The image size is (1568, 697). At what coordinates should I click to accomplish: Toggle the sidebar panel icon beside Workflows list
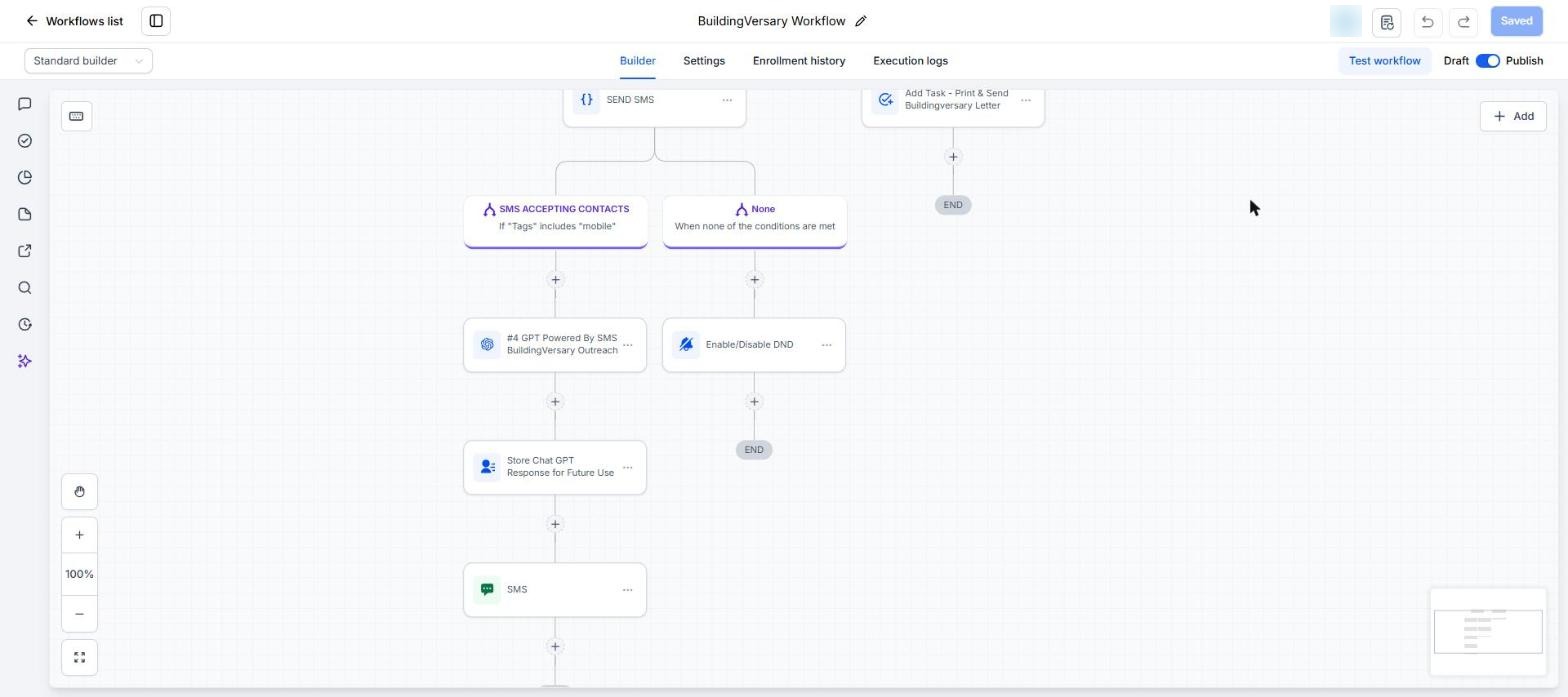[156, 21]
